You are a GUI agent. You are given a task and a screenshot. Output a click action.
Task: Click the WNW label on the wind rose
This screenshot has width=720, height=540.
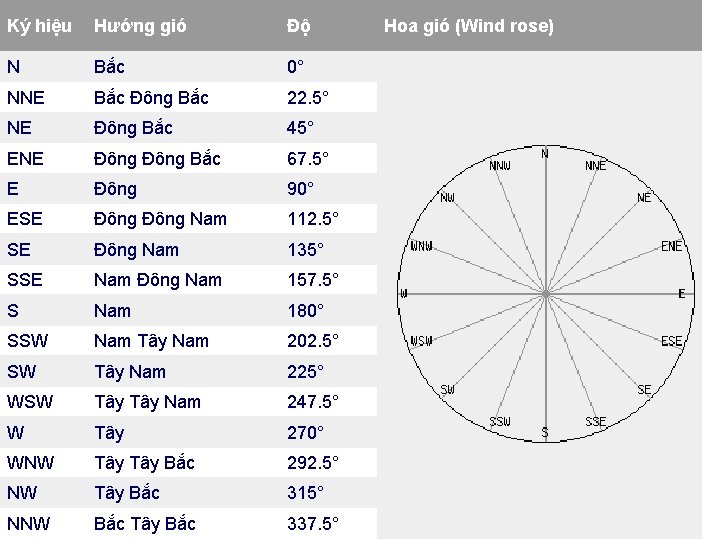click(422, 247)
